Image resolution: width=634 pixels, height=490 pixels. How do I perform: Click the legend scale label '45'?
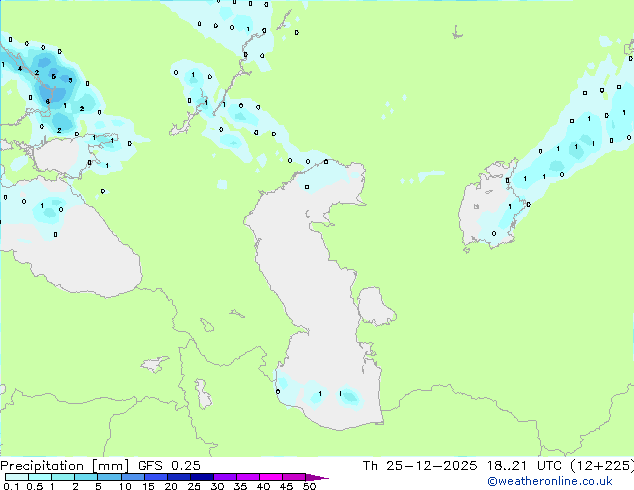tap(286, 486)
